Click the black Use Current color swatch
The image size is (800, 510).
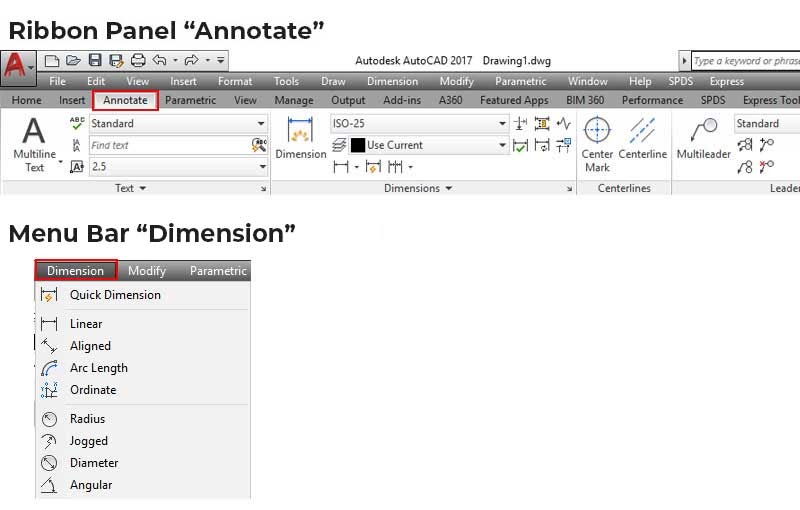pos(358,145)
